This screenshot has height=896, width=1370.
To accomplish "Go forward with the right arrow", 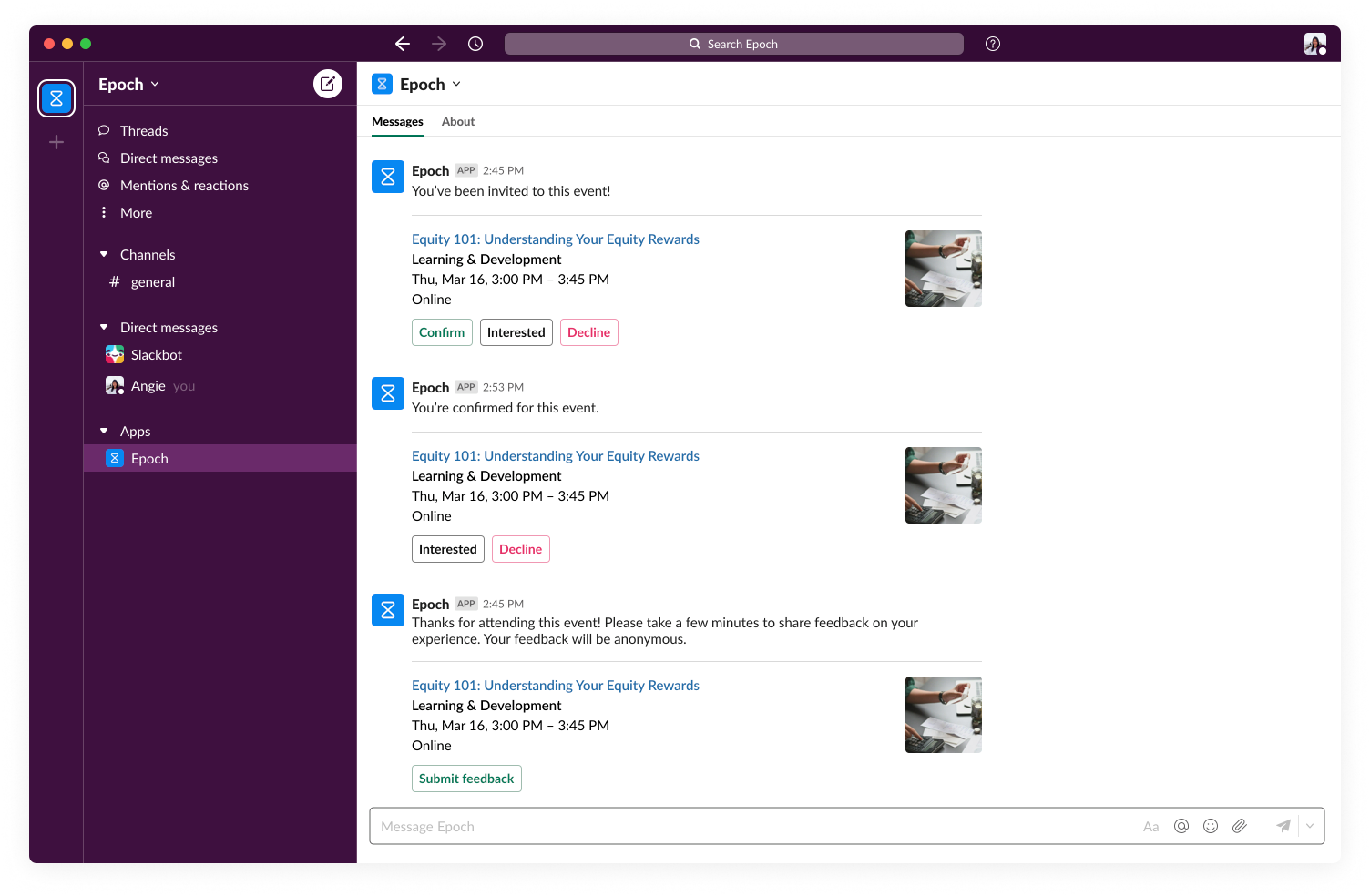I will tap(439, 44).
